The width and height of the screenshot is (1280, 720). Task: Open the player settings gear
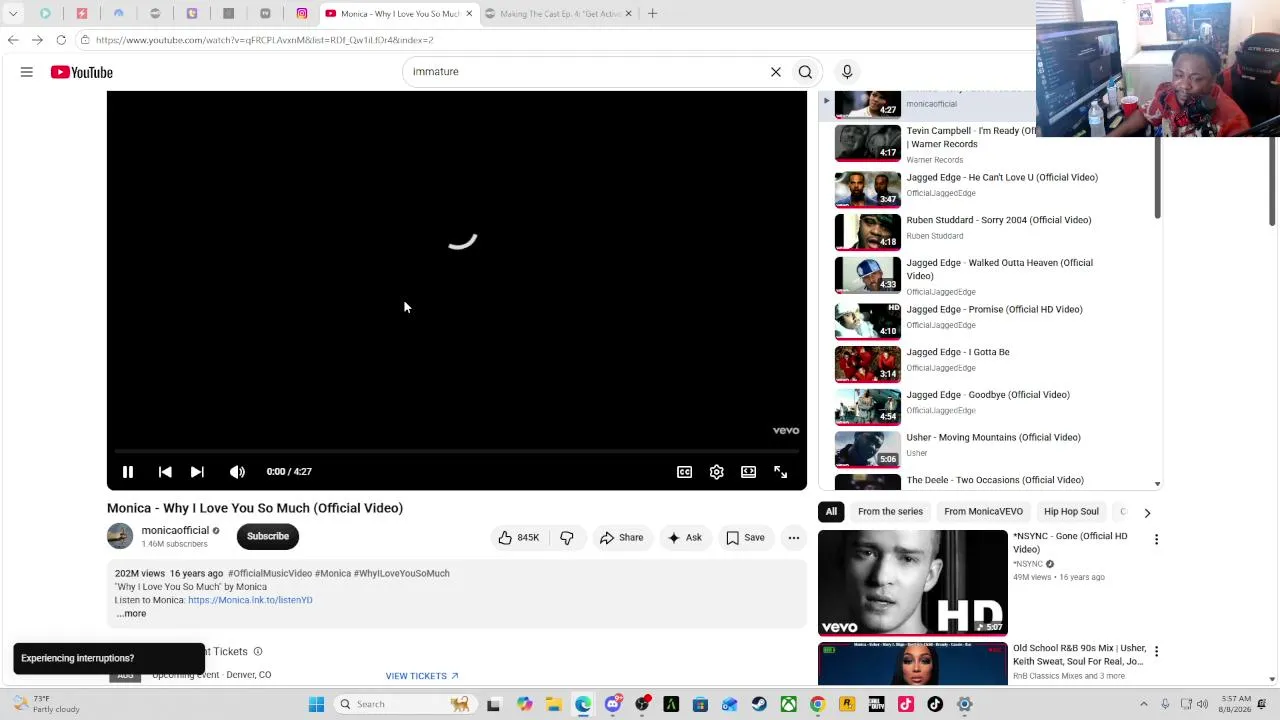(716, 472)
